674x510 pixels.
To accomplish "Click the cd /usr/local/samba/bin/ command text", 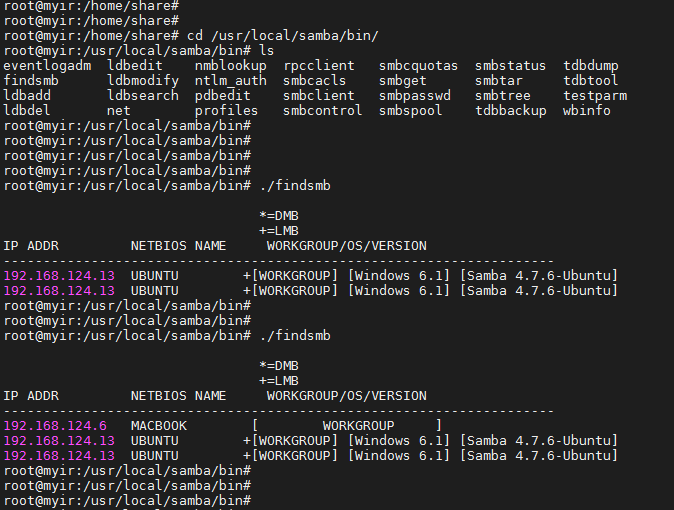I will click(x=283, y=35).
